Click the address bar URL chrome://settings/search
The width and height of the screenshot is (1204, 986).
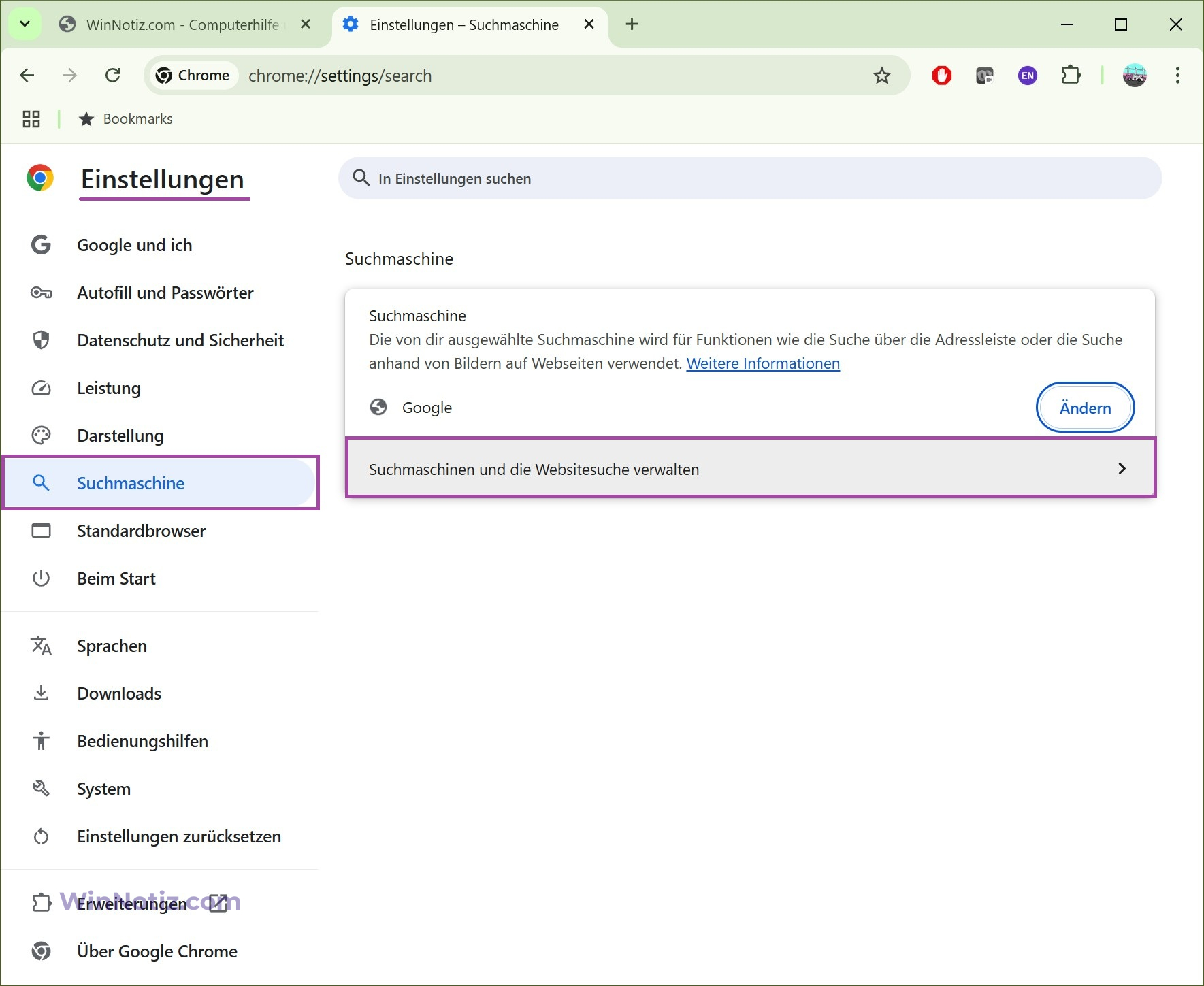(x=340, y=76)
